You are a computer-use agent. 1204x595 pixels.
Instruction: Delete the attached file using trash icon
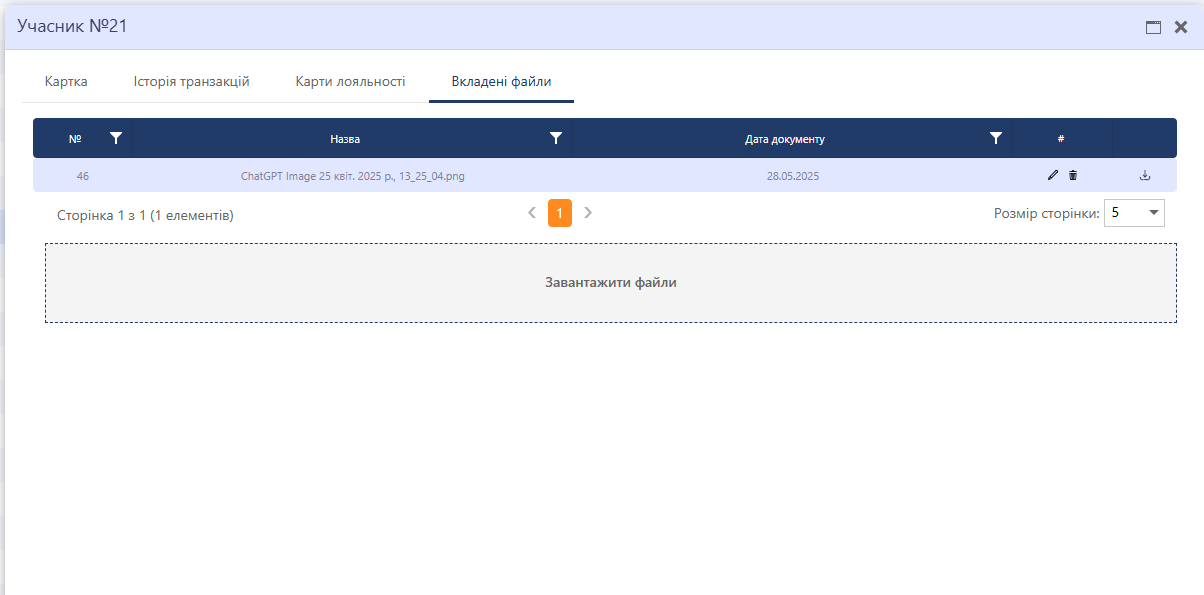[1073, 176]
